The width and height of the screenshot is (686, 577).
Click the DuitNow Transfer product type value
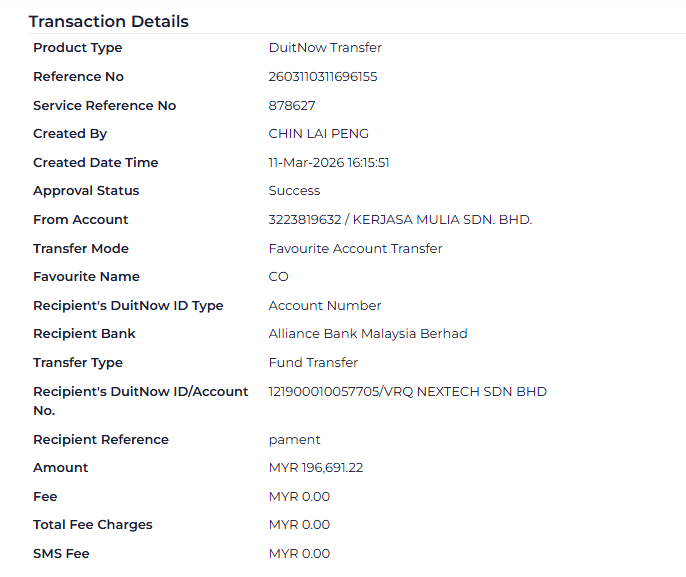[x=325, y=48]
